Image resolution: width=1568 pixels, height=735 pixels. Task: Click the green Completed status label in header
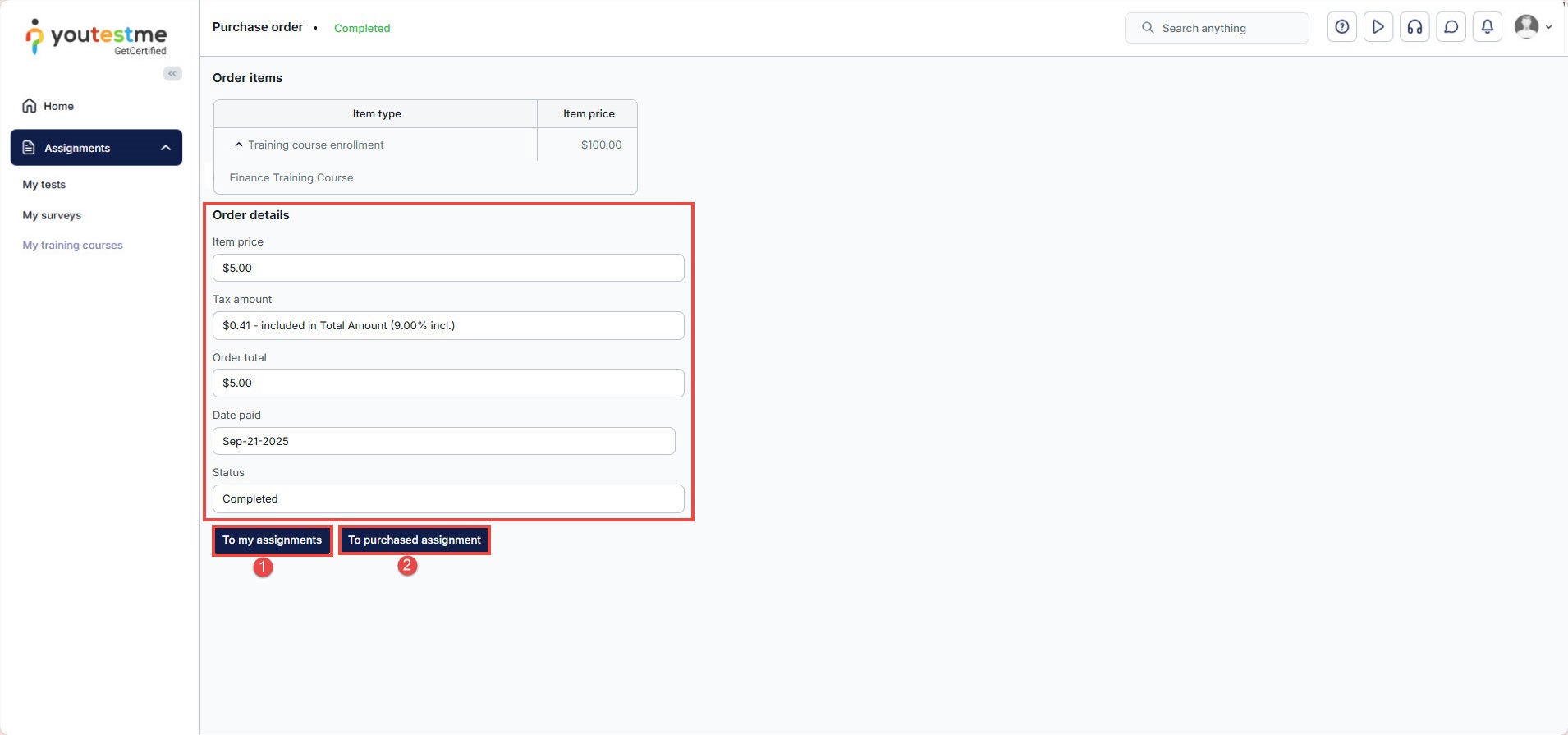[x=362, y=28]
